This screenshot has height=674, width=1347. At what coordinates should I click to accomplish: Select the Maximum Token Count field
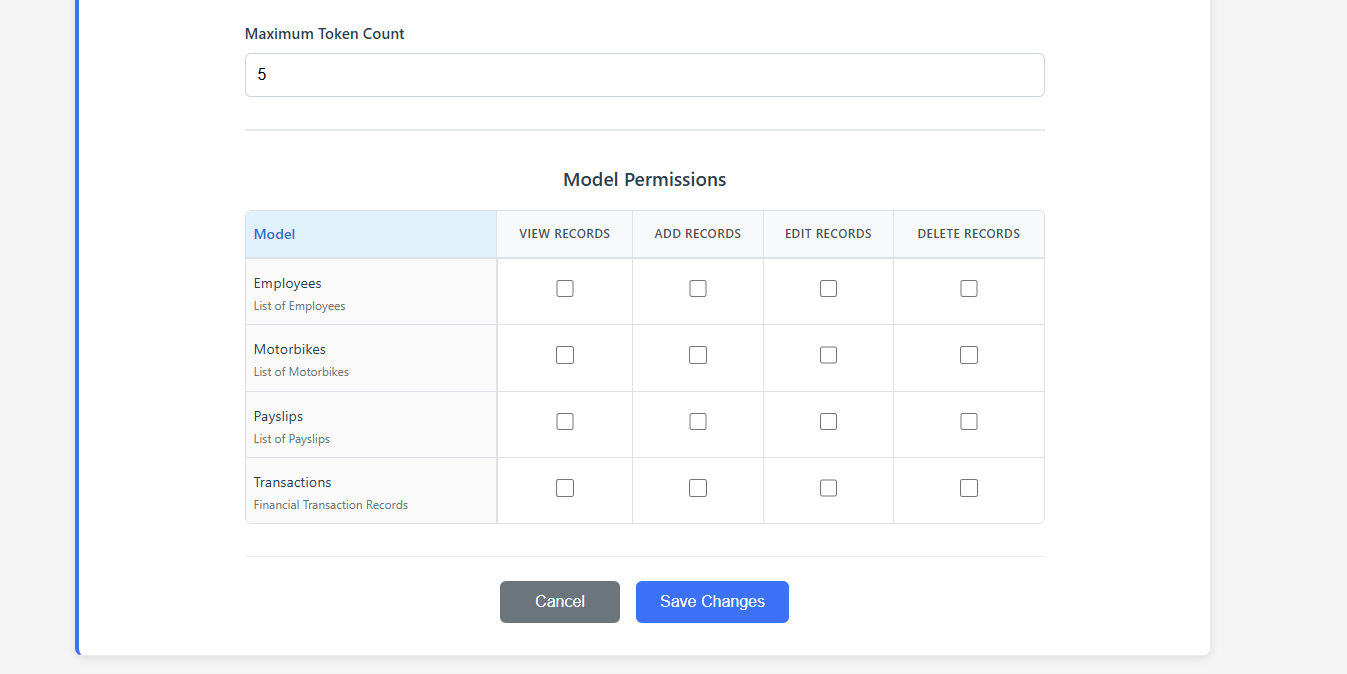644,74
